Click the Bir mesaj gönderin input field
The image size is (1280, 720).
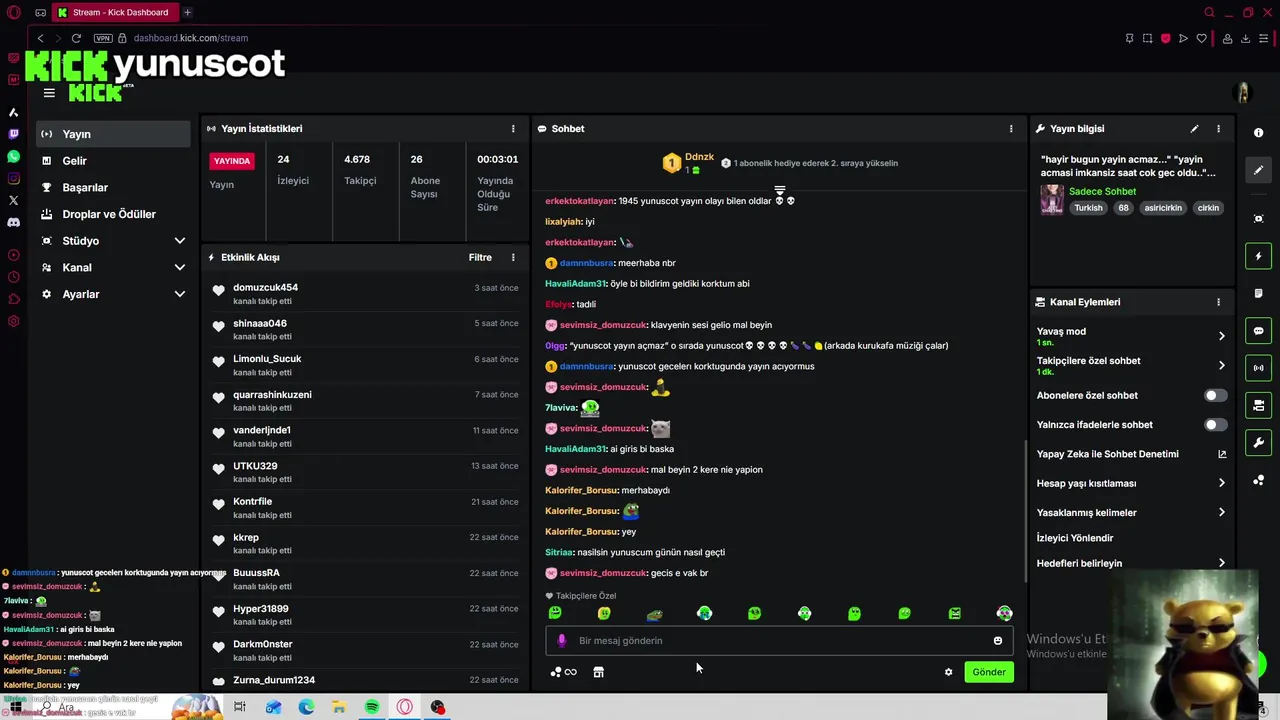779,641
